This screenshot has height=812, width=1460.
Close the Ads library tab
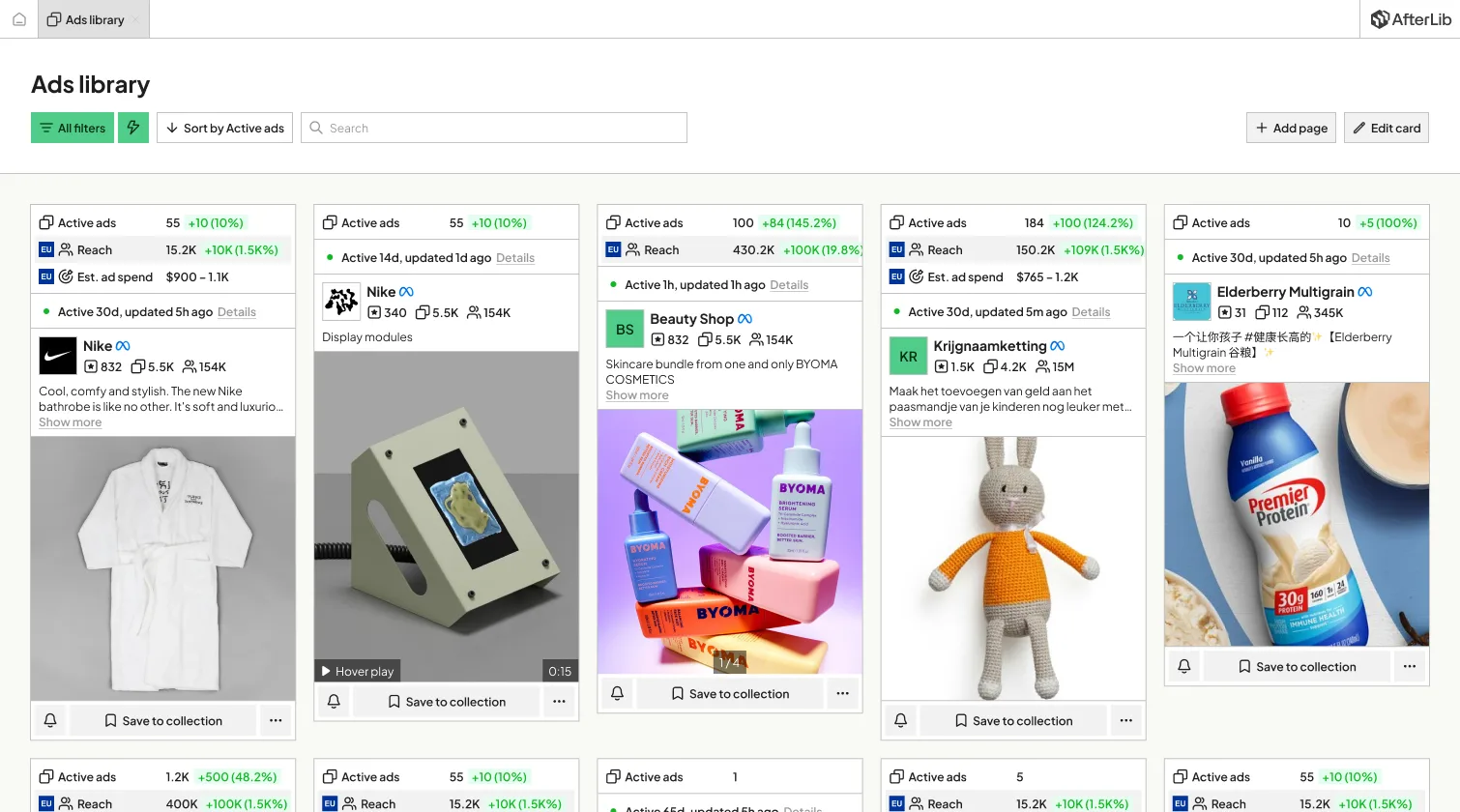click(x=136, y=20)
